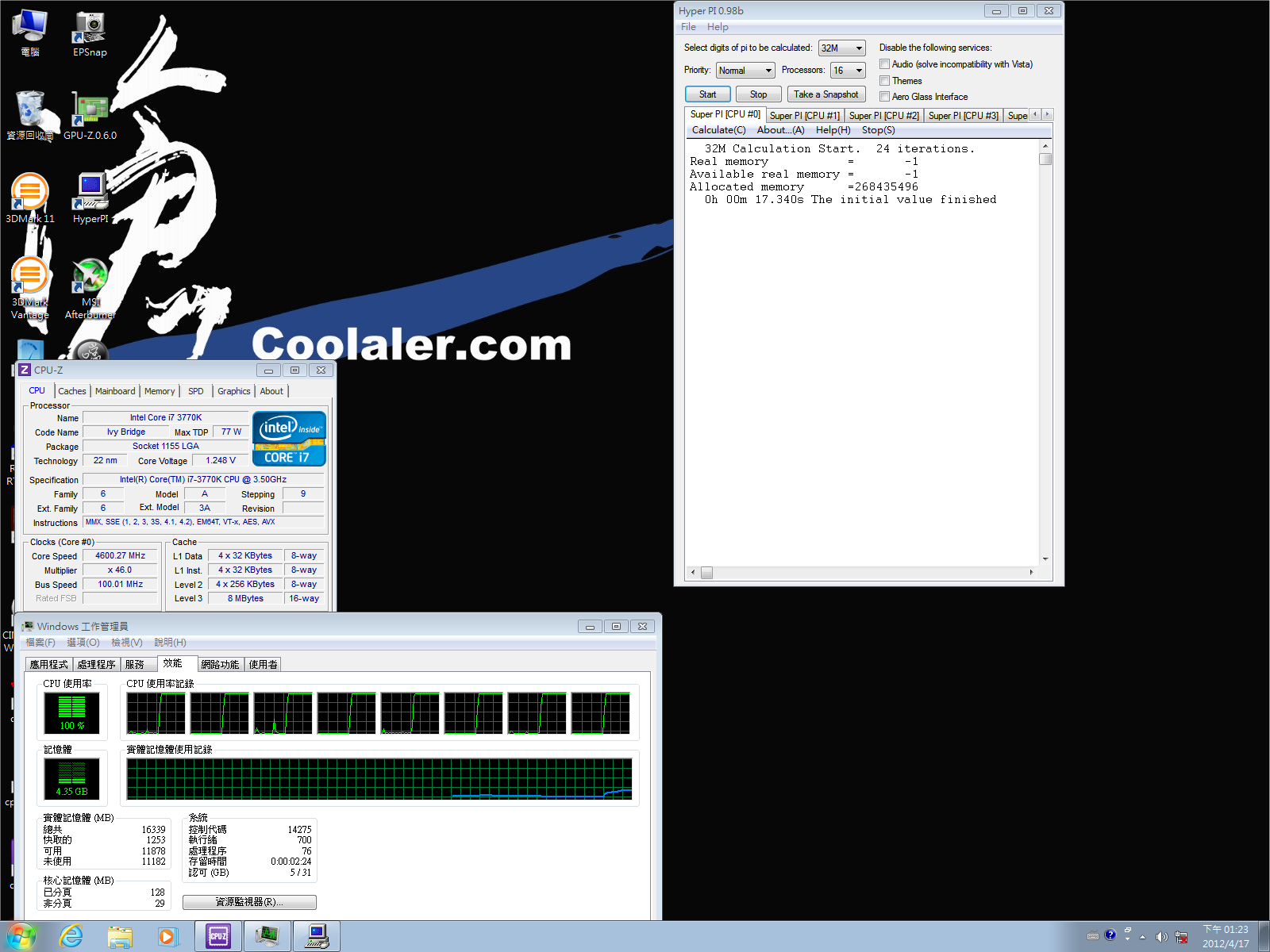
Task: Switch to CPU-Z taskbar button
Action: point(218,937)
